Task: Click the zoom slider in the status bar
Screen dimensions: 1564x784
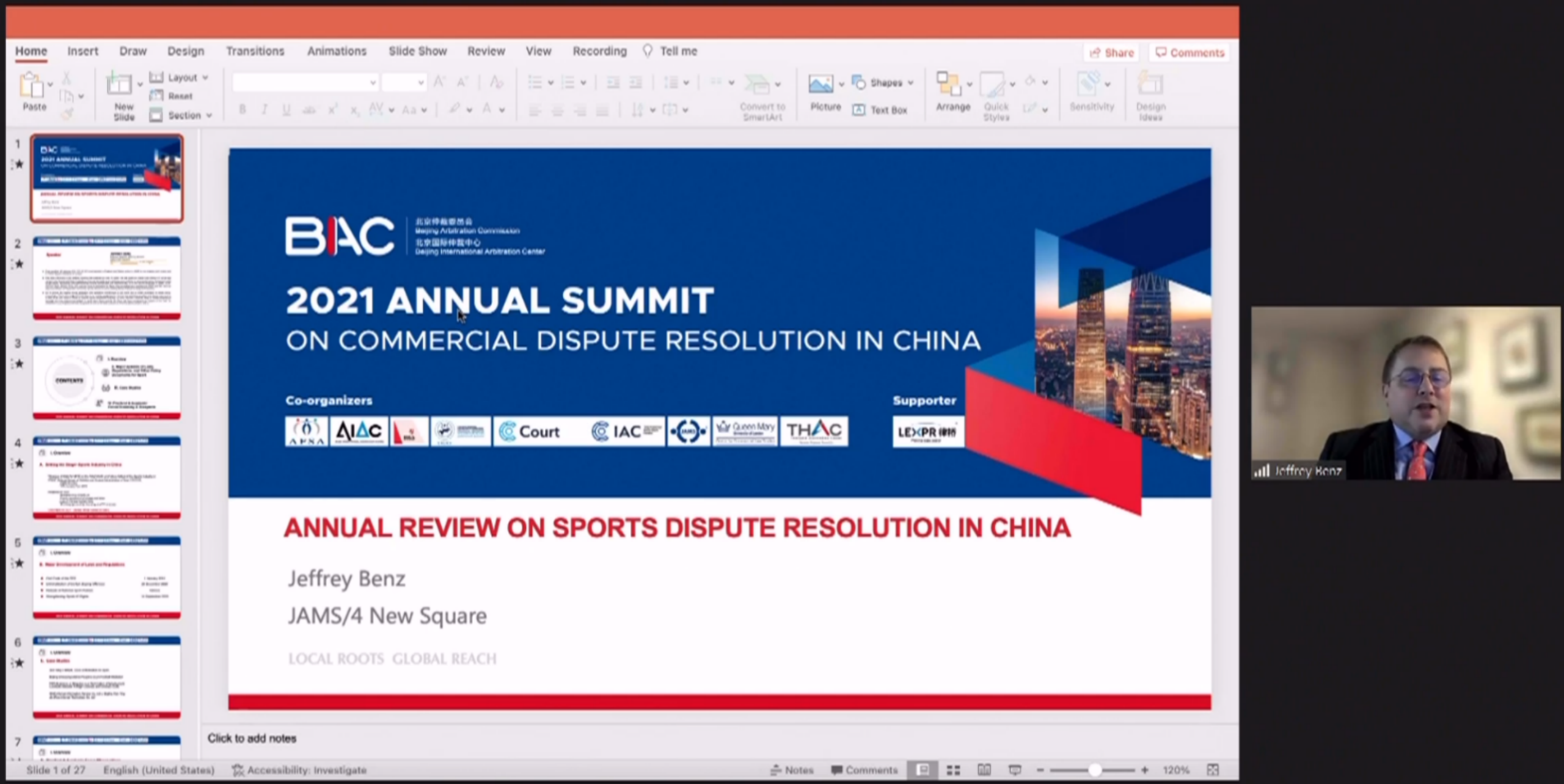Action: tap(1091, 770)
